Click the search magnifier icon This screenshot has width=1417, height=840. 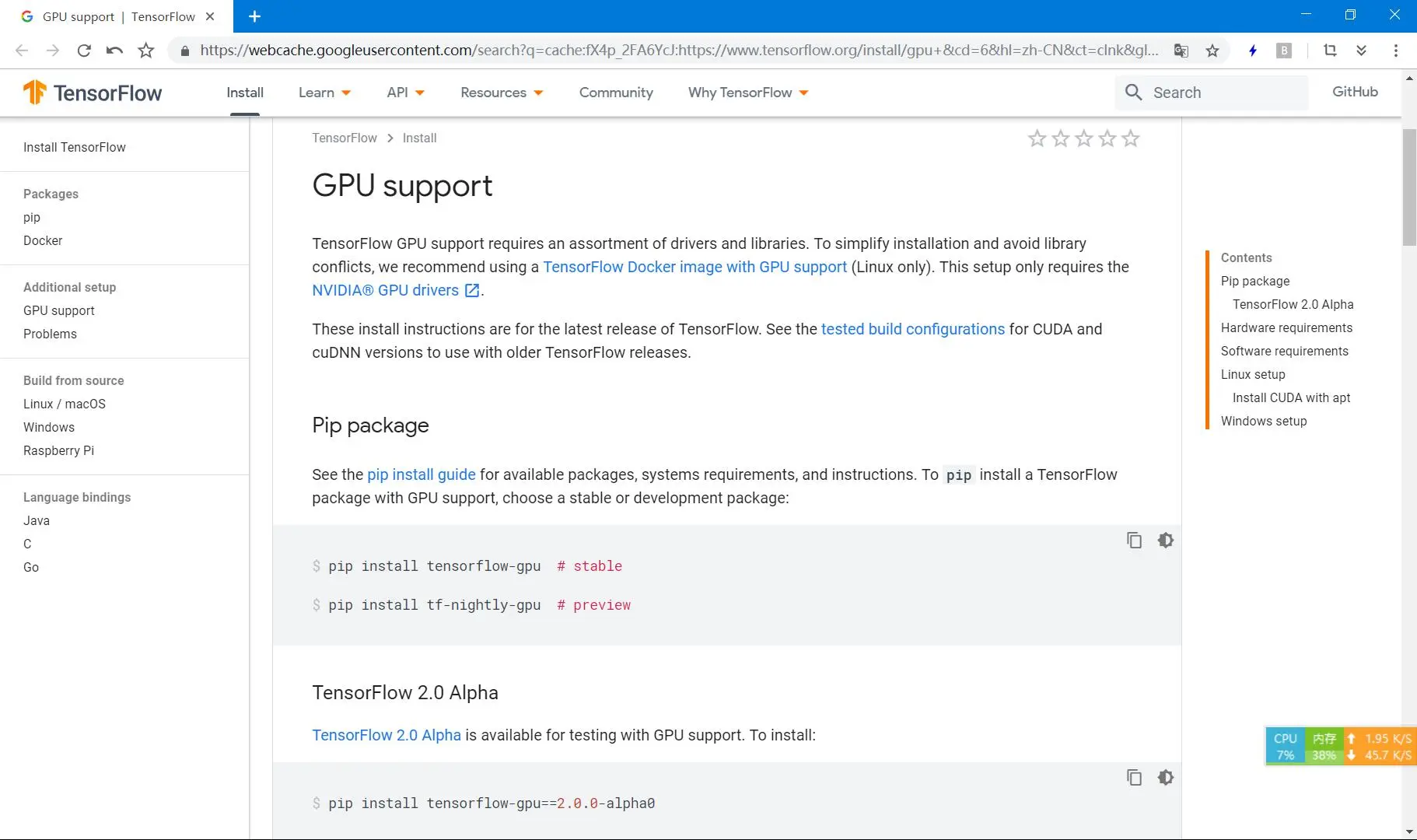[1133, 93]
